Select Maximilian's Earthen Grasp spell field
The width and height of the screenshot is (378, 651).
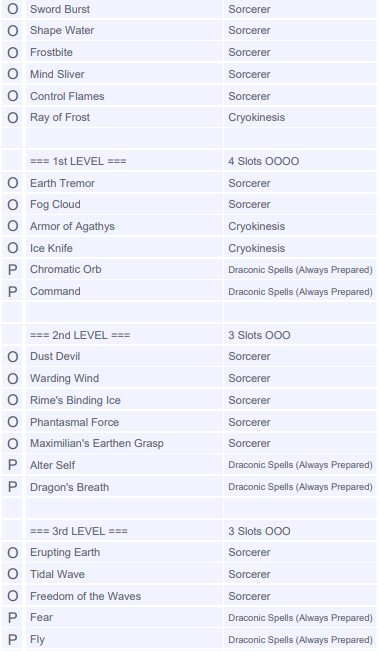click(125, 443)
